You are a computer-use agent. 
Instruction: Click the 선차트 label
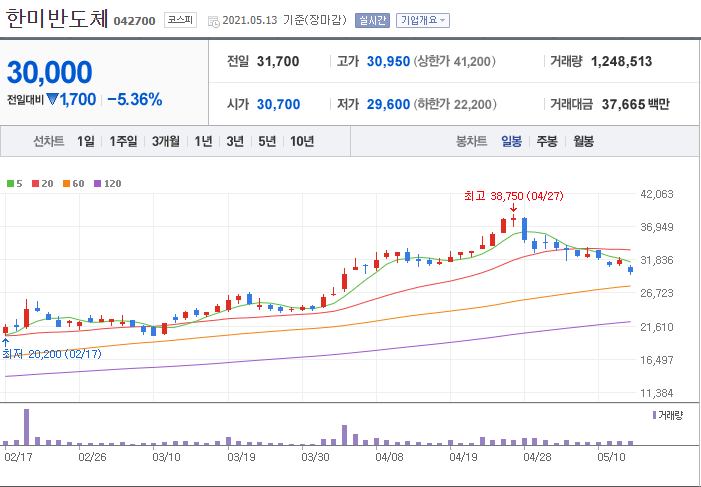[x=49, y=142]
